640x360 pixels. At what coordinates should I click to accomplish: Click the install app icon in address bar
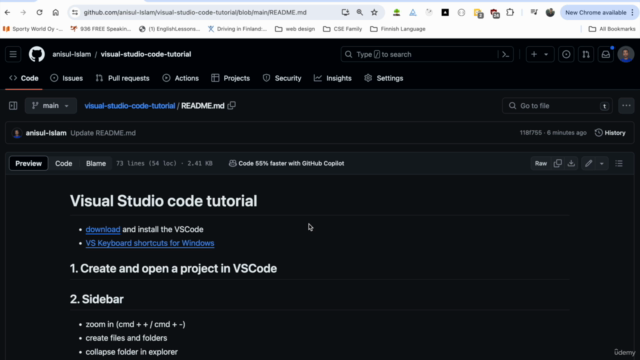tap(345, 13)
